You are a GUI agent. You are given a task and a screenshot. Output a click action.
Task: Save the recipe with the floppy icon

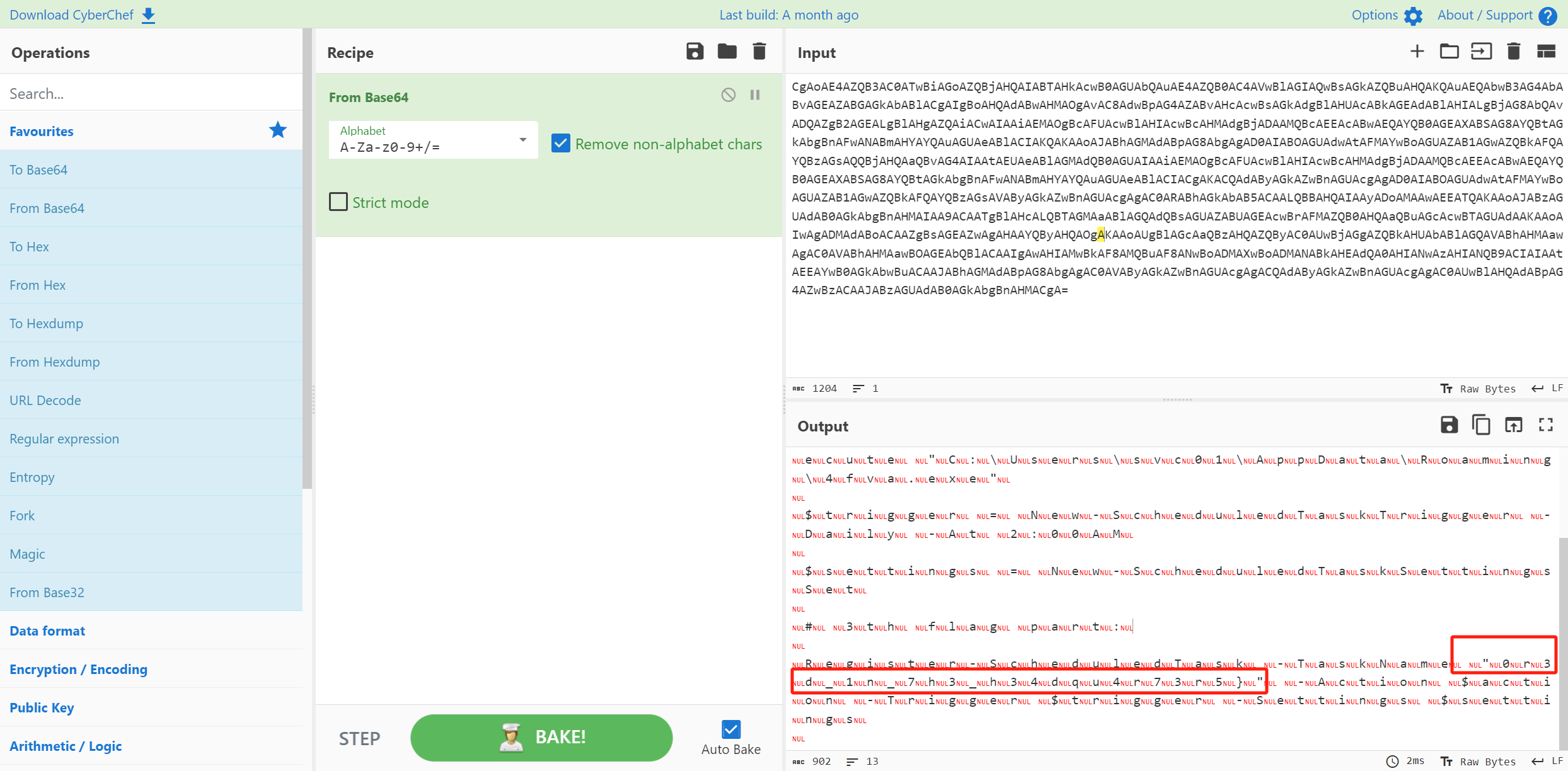coord(695,52)
